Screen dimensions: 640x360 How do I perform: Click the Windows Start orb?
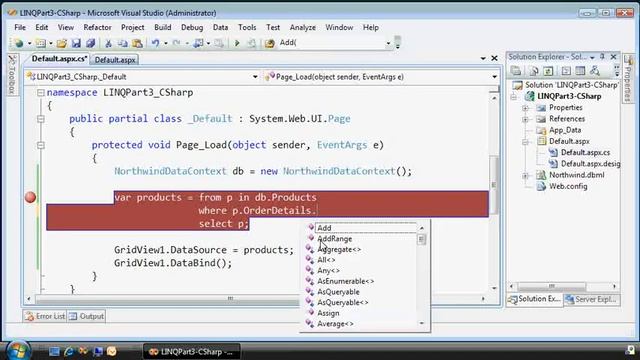pyautogui.click(x=18, y=351)
